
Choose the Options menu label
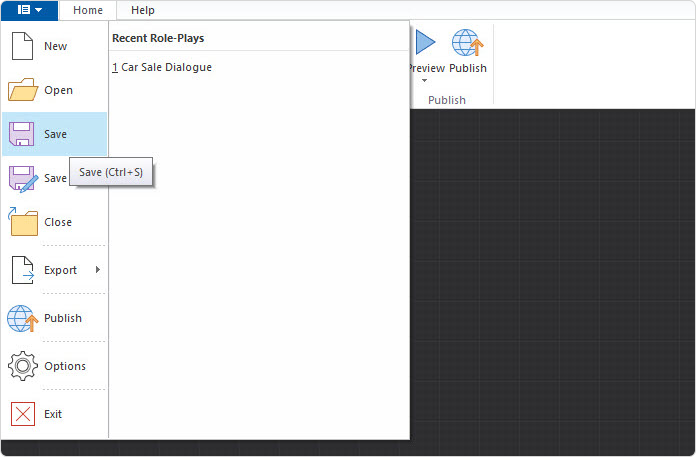click(65, 366)
